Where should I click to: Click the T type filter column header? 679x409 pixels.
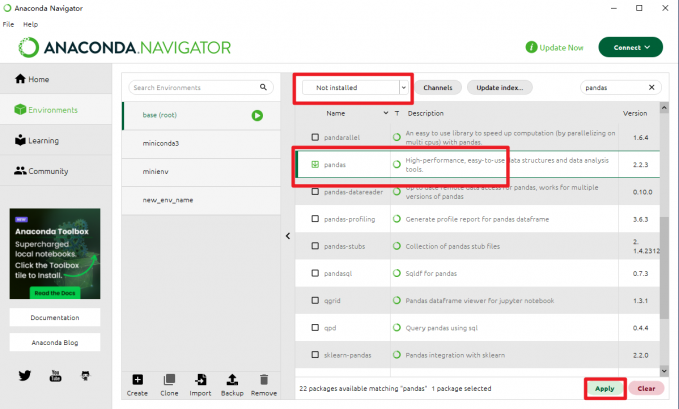tap(397, 113)
